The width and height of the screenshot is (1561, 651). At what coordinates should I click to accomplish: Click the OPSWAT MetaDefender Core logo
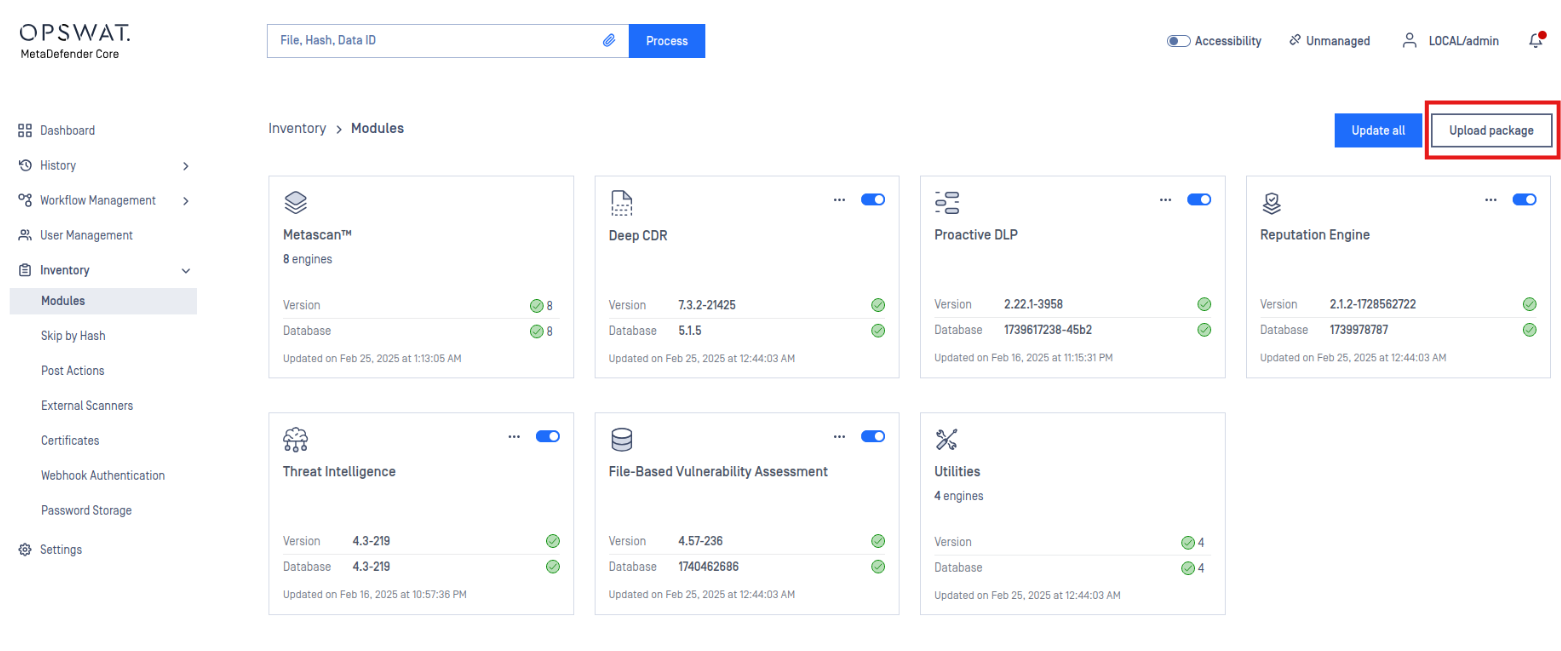(74, 40)
